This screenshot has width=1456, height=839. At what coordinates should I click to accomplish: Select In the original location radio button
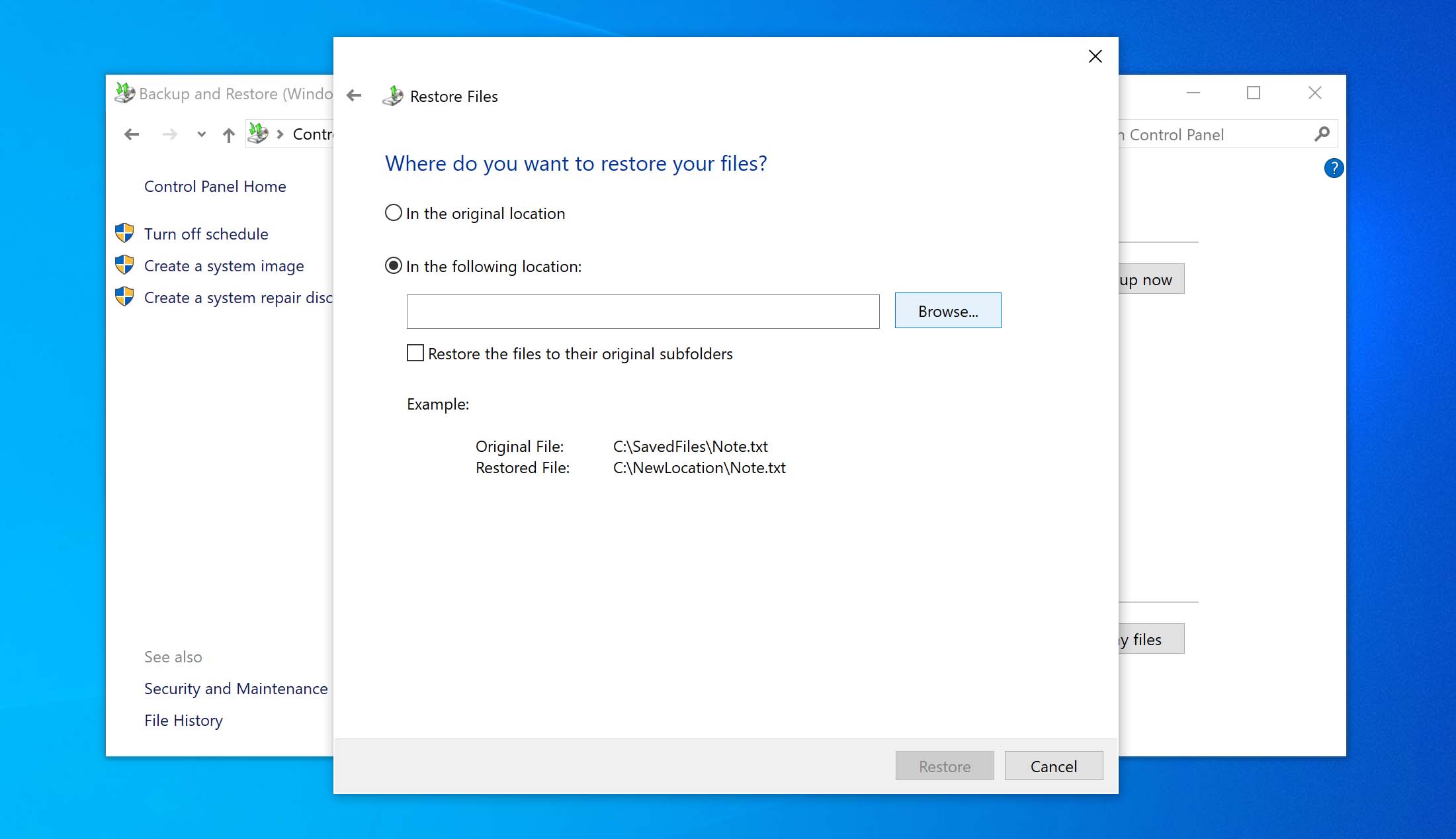pos(394,213)
